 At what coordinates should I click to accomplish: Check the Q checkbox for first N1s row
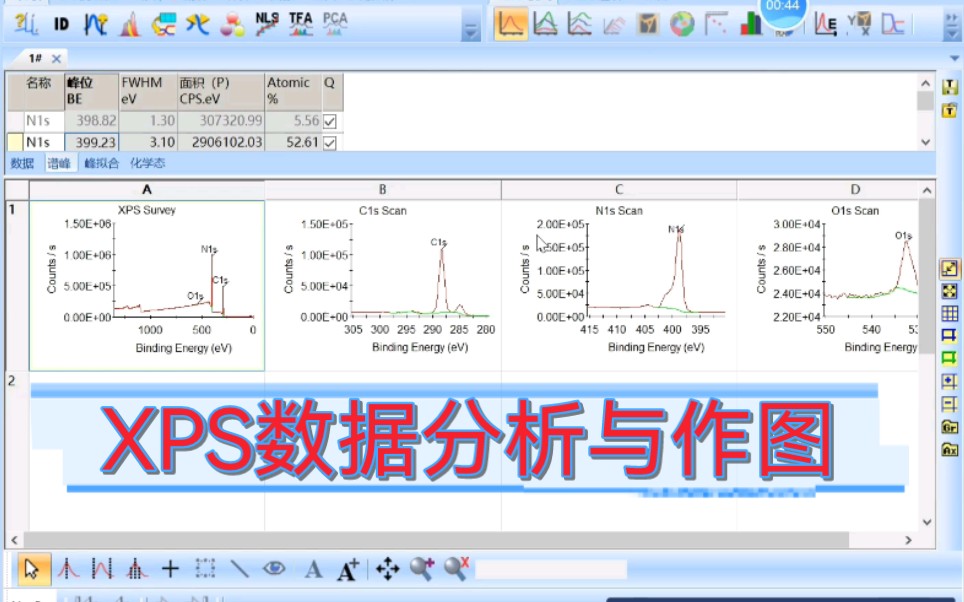tap(330, 120)
